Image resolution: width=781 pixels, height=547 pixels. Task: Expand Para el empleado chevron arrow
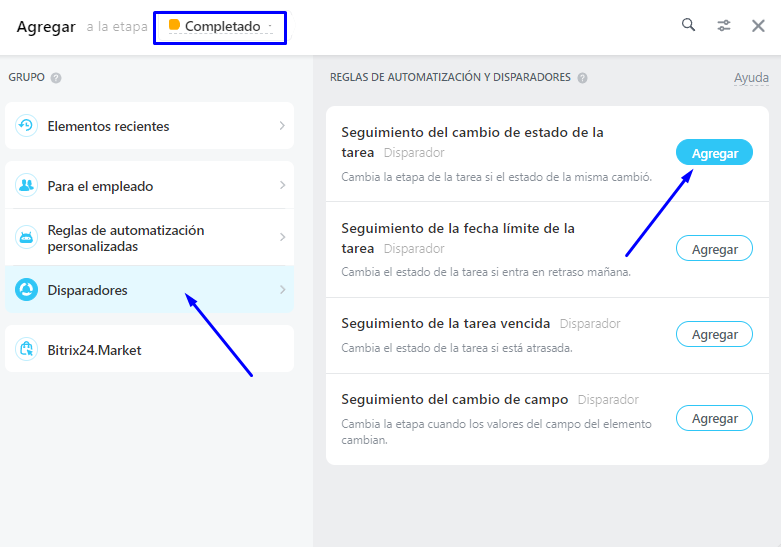pos(282,186)
